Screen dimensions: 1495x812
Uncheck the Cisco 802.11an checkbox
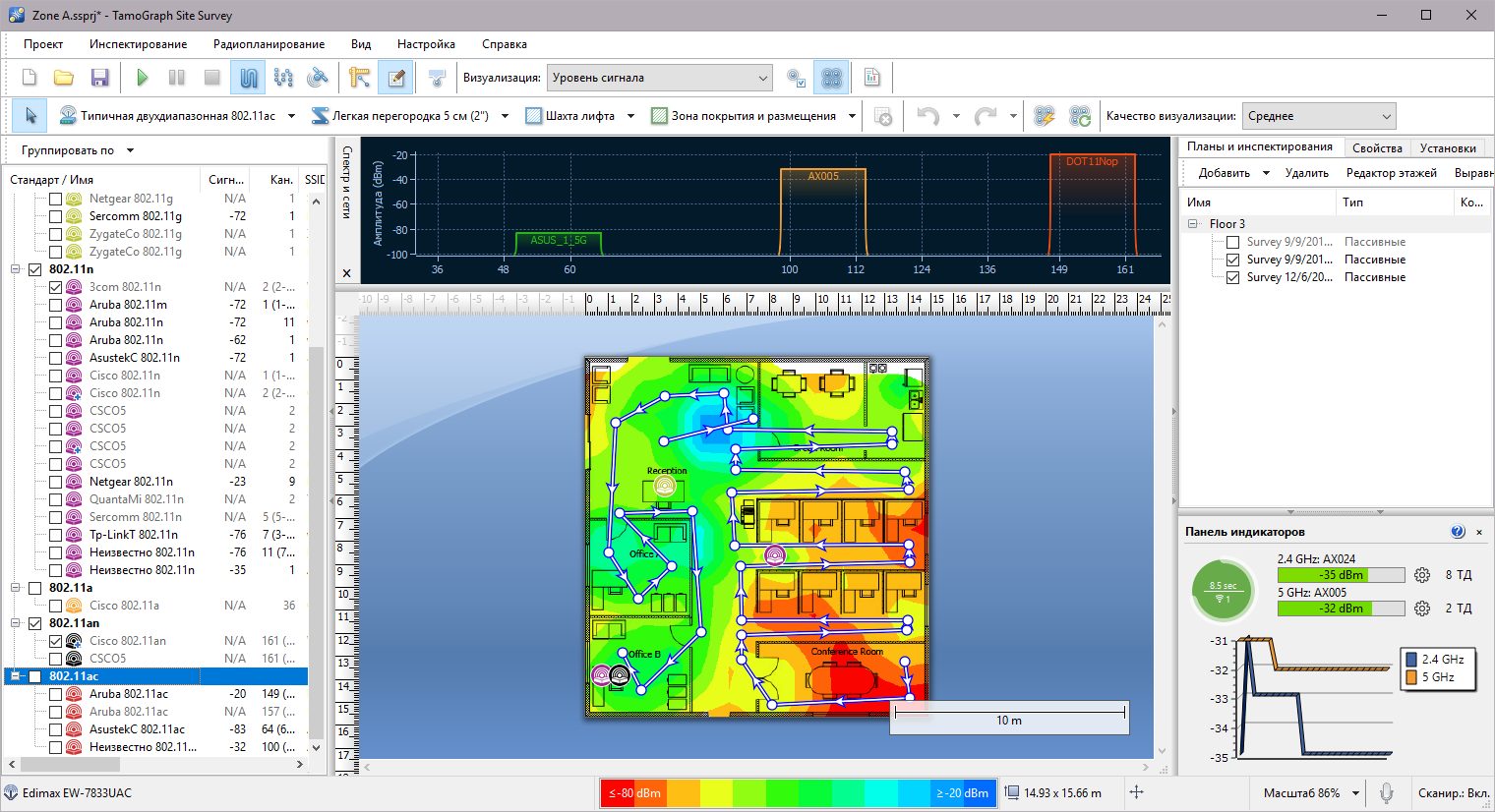click(56, 641)
